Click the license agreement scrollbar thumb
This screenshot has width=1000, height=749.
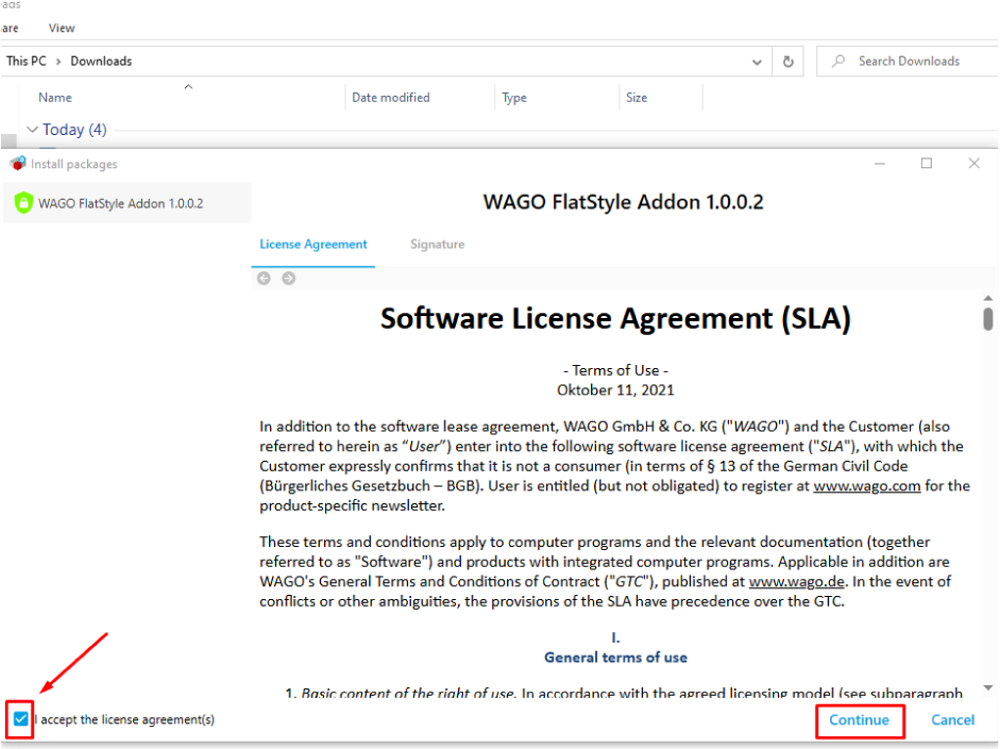(x=988, y=318)
